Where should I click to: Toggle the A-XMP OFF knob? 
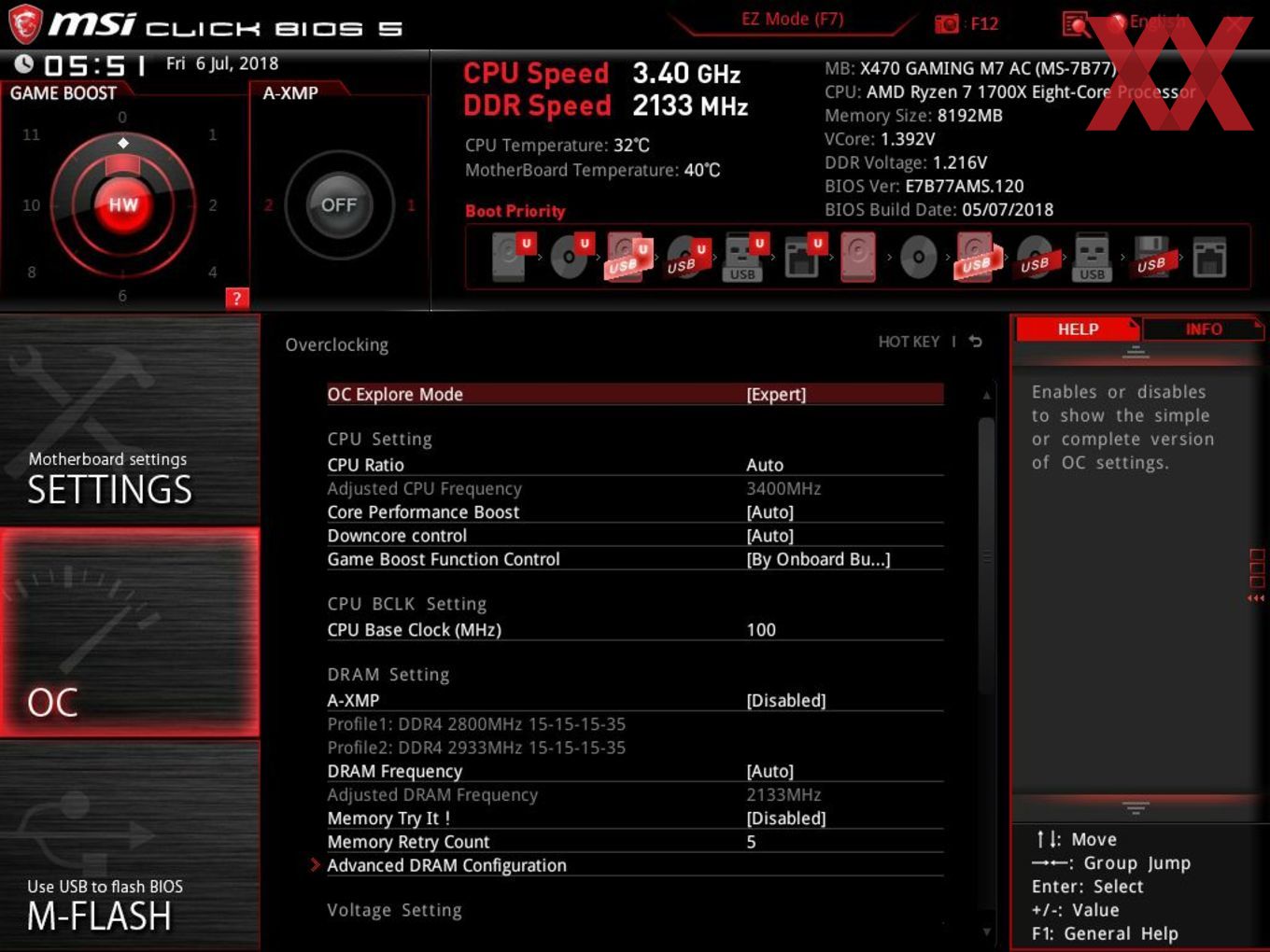click(x=339, y=205)
